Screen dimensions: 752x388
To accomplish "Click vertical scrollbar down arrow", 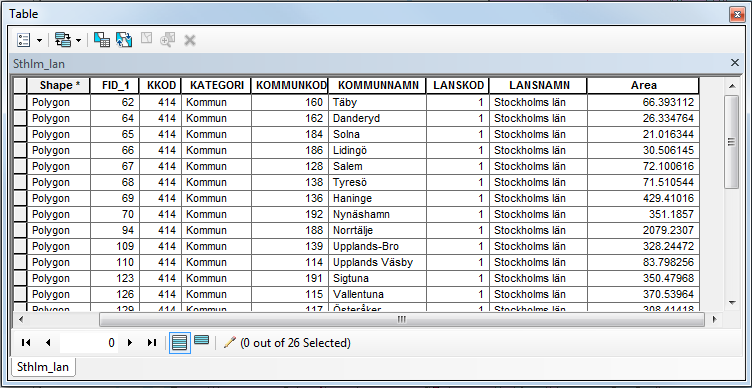I will pyautogui.click(x=732, y=303).
